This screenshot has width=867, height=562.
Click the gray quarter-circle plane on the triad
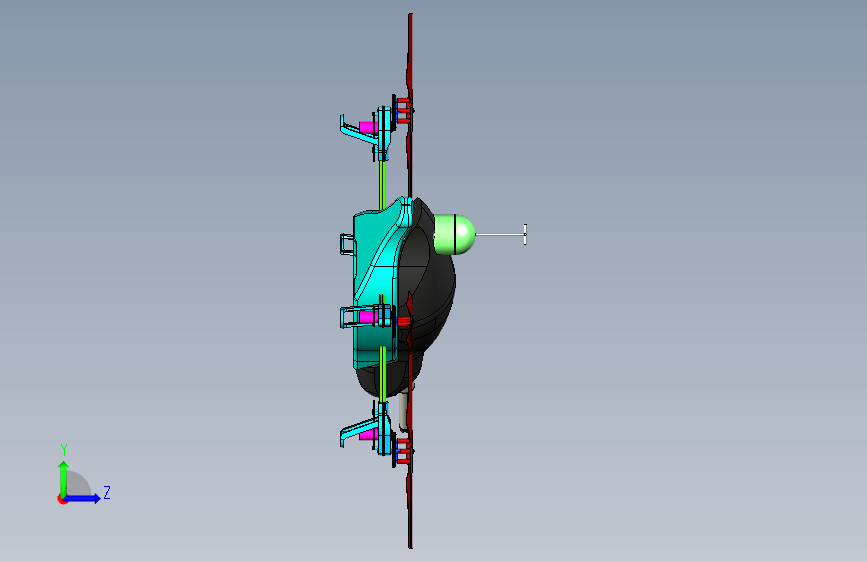click(79, 484)
